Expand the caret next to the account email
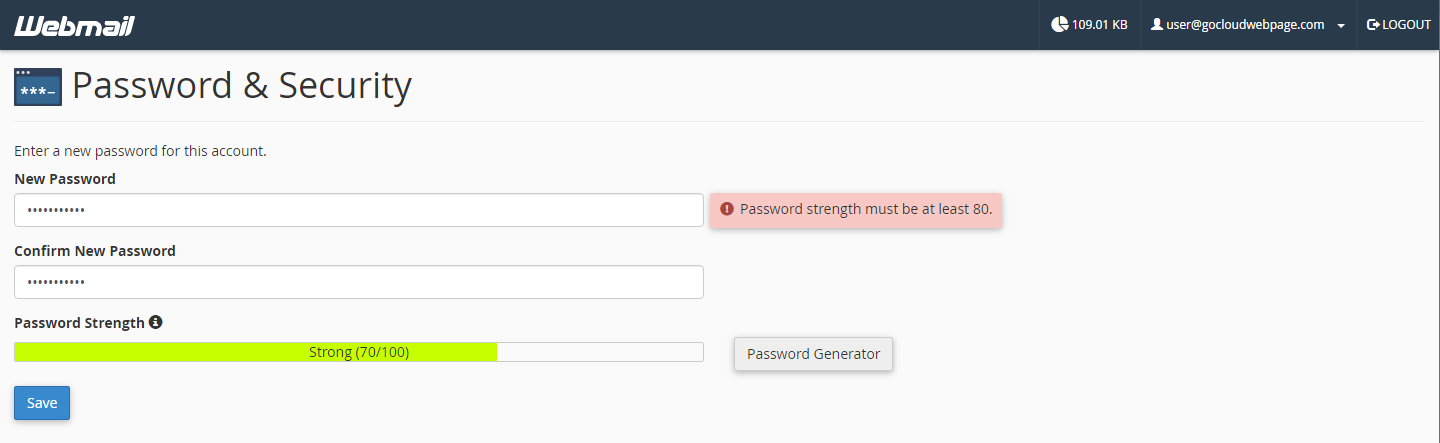Viewport: 1440px width, 443px height. (1340, 26)
